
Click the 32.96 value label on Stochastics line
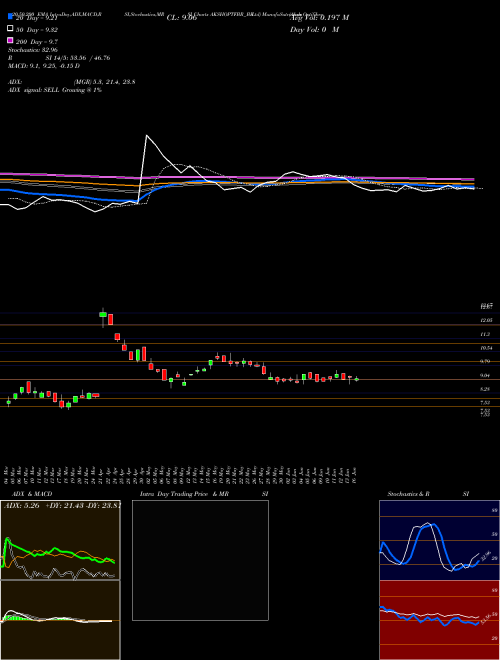coord(486,556)
